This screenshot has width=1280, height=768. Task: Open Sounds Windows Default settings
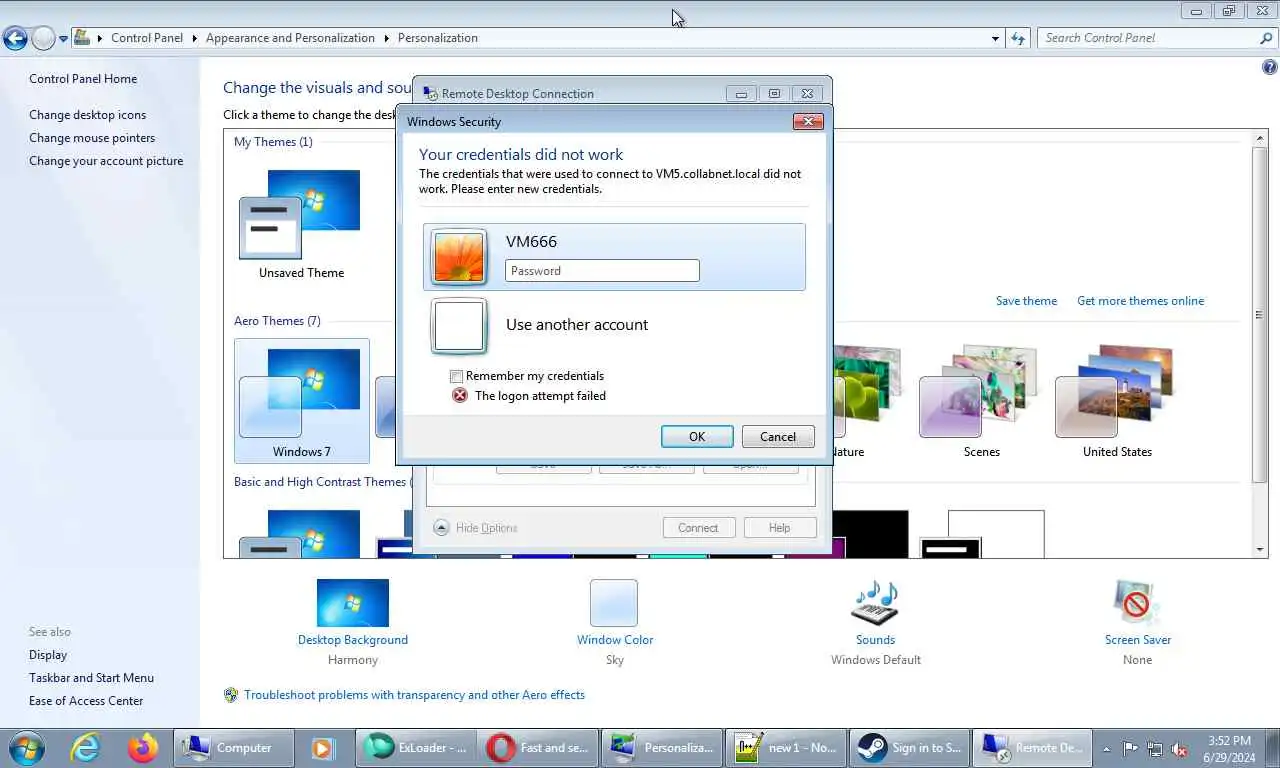875,621
